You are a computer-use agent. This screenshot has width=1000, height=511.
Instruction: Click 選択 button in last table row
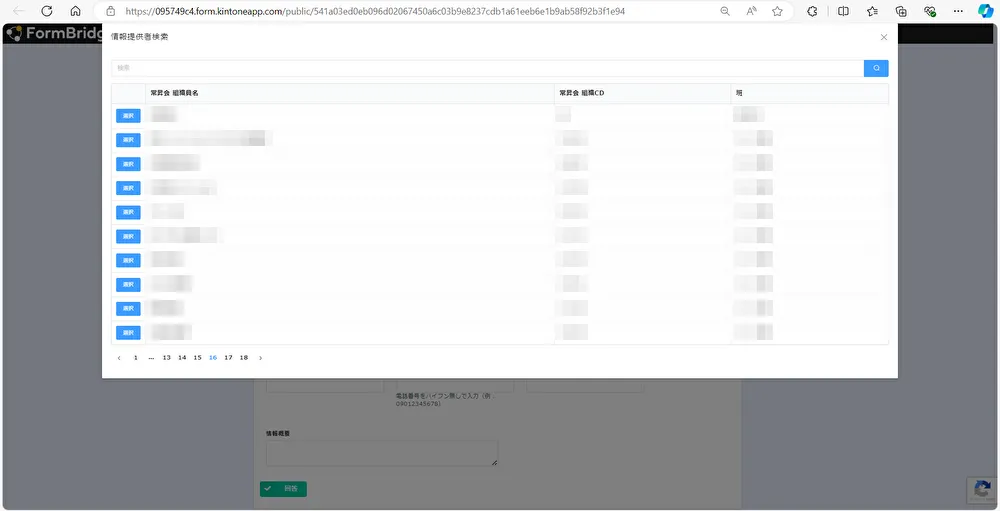[128, 332]
